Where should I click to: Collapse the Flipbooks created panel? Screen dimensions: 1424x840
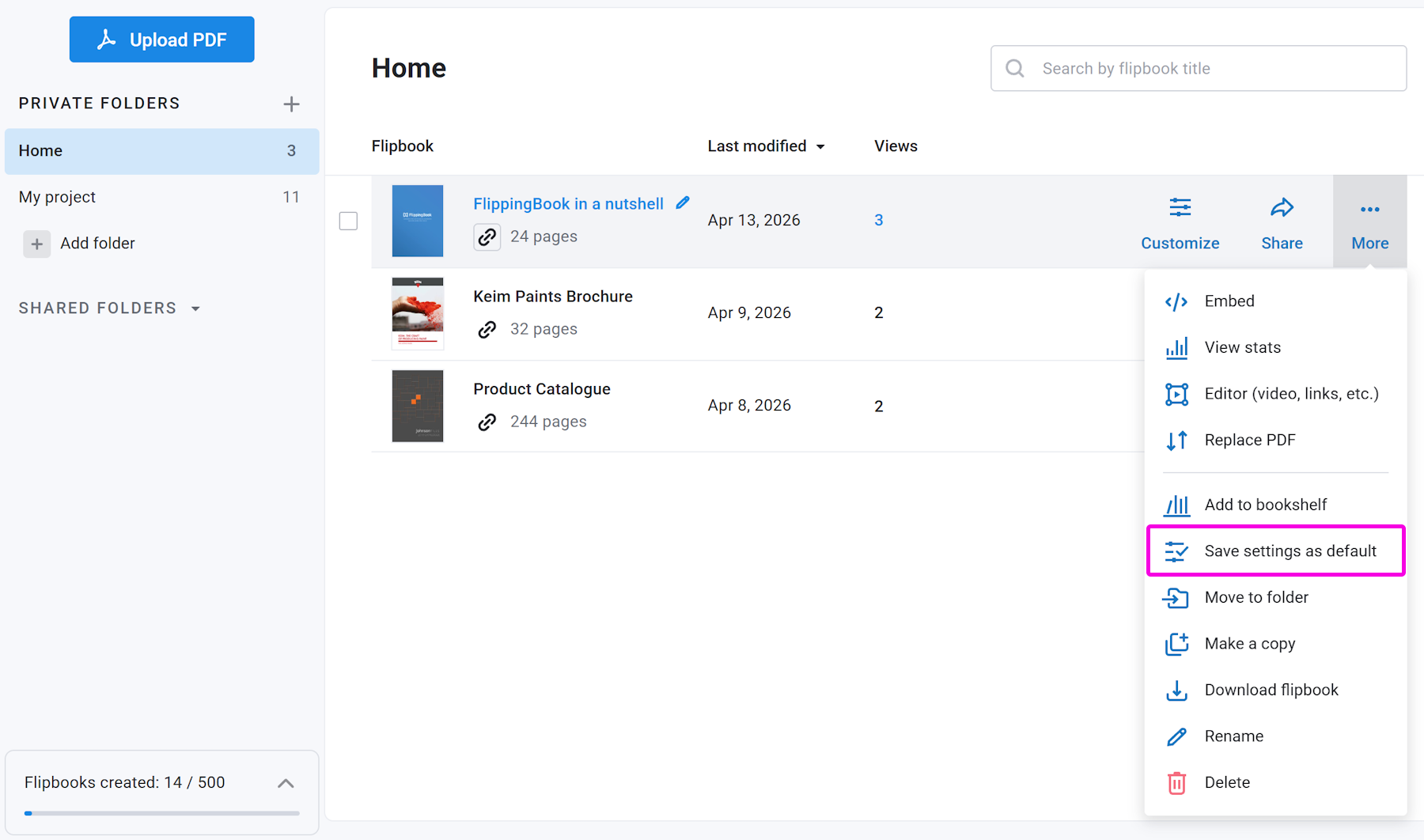coord(286,783)
